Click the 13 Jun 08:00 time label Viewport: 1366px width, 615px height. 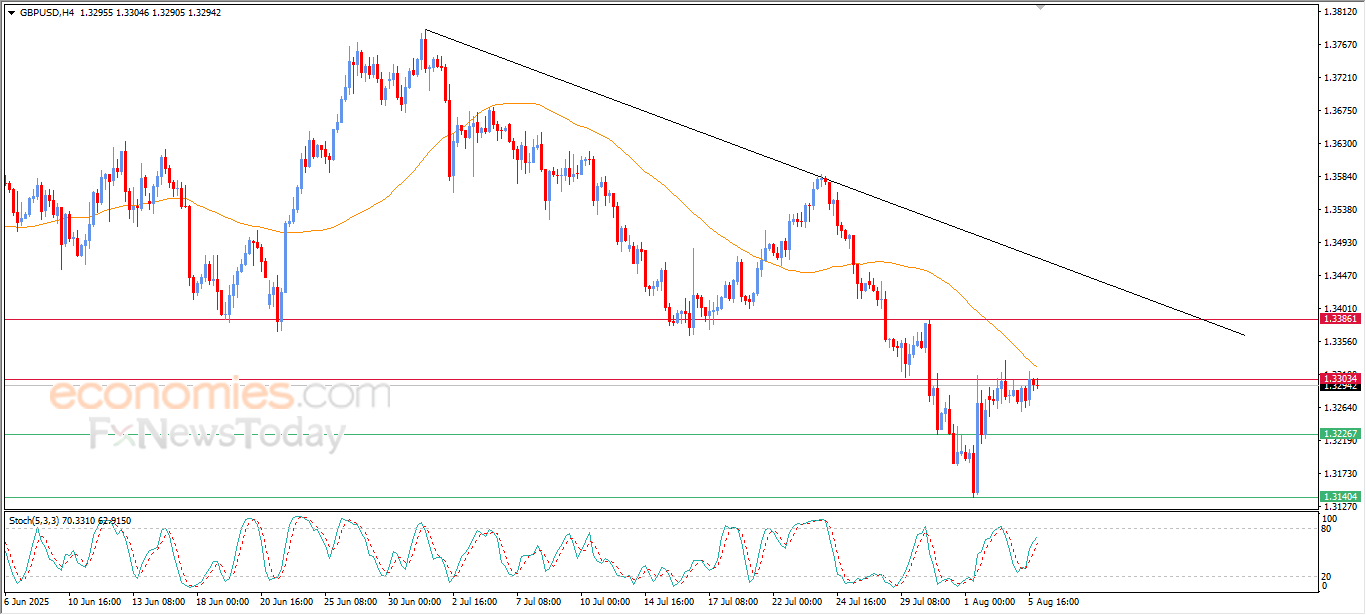(159, 603)
